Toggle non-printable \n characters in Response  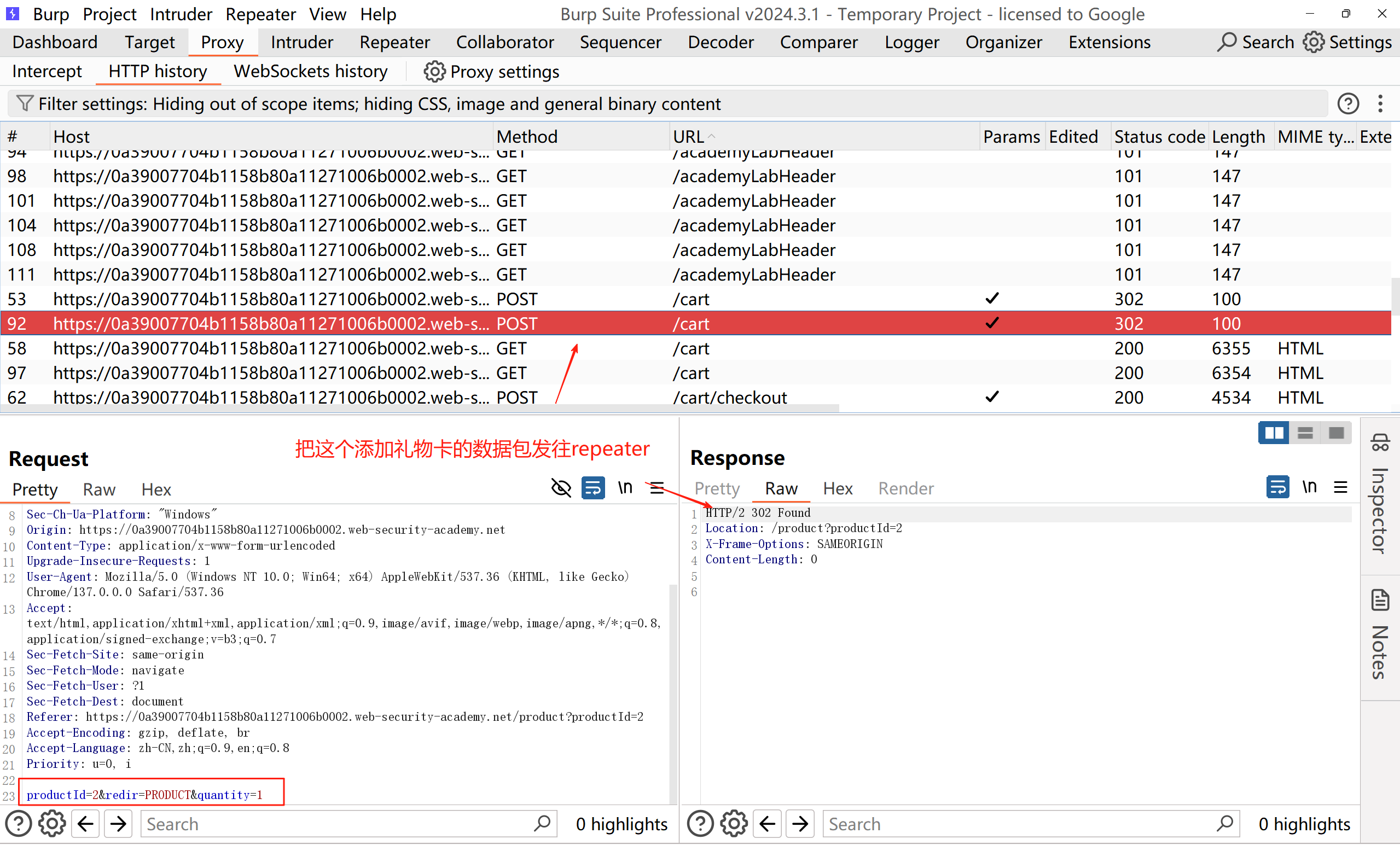[x=1309, y=487]
